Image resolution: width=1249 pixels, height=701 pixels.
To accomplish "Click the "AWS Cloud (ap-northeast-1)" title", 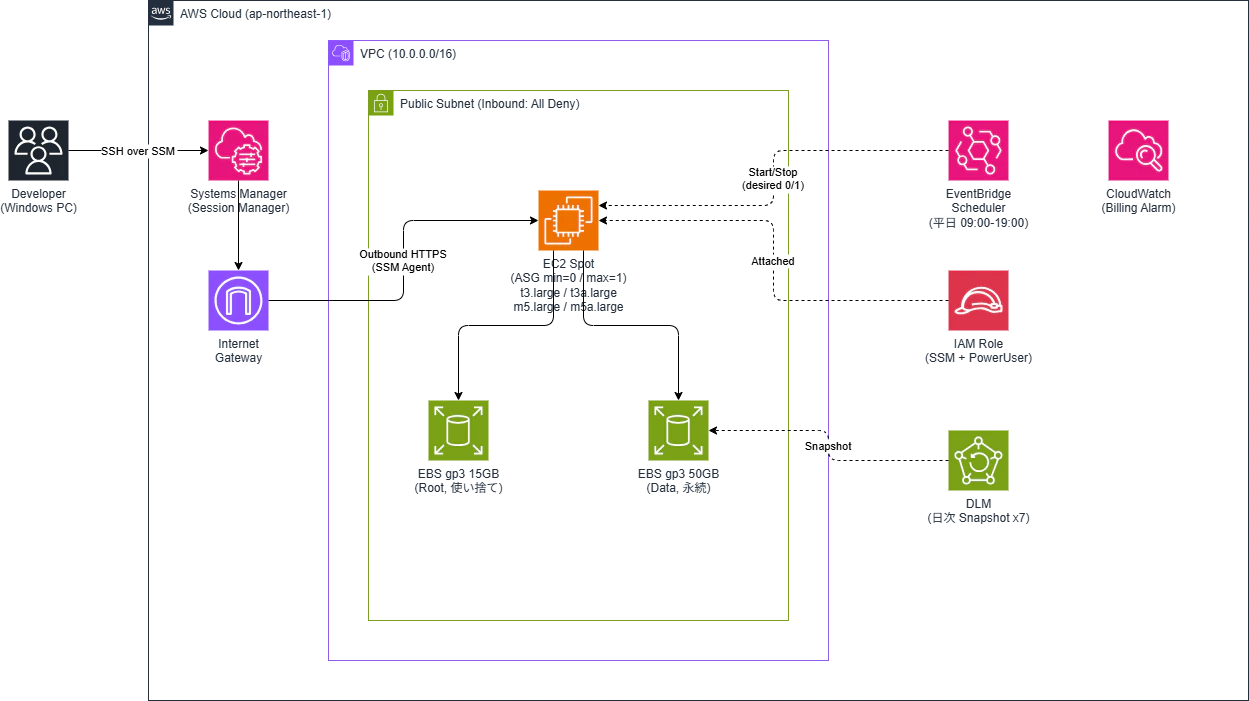I will pyautogui.click(x=255, y=13).
